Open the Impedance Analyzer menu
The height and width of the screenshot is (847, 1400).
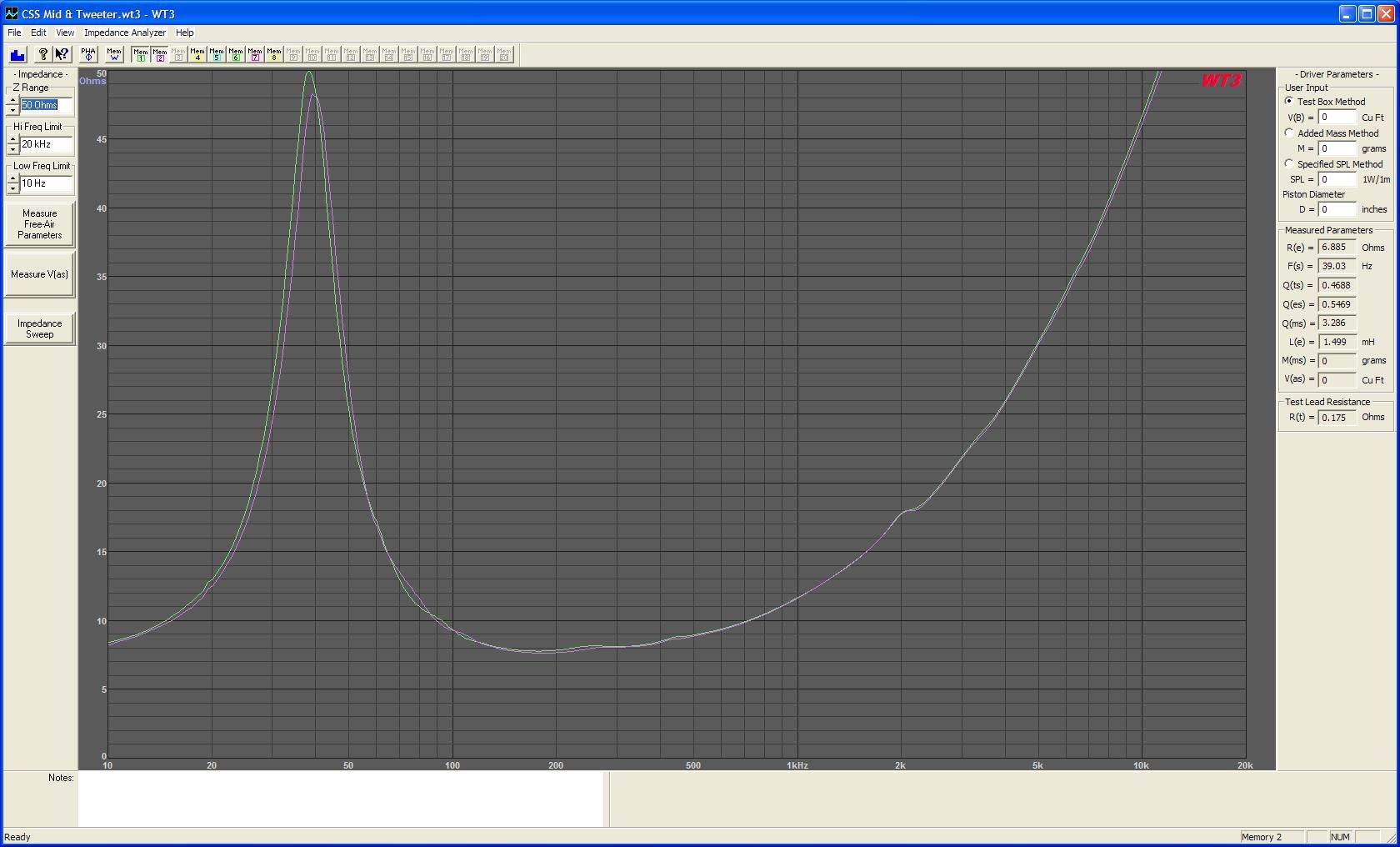coord(125,33)
